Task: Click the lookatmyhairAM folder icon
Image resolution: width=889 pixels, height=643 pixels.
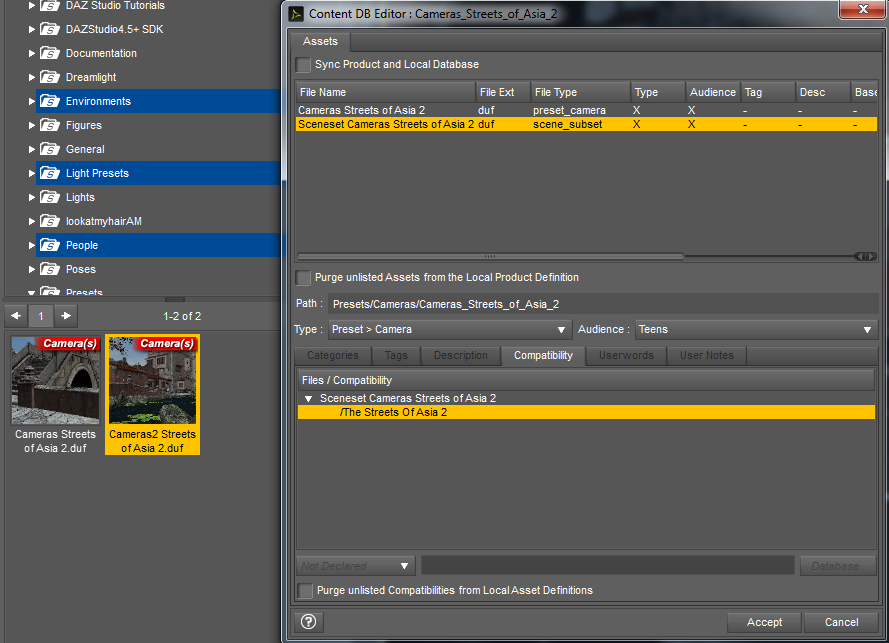Action: coord(50,221)
